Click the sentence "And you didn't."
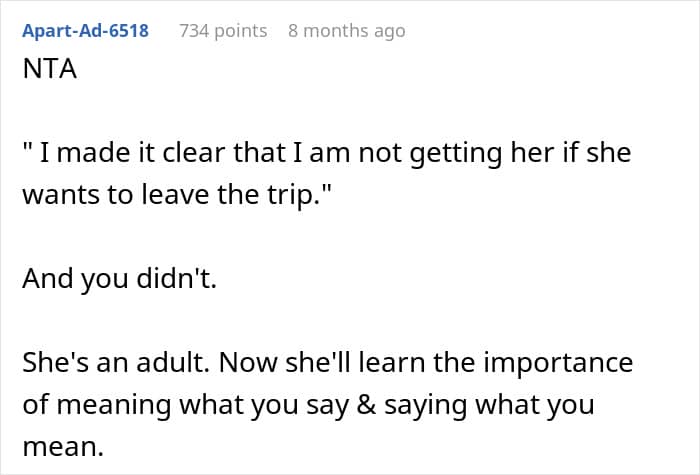The image size is (700, 475). click(120, 279)
